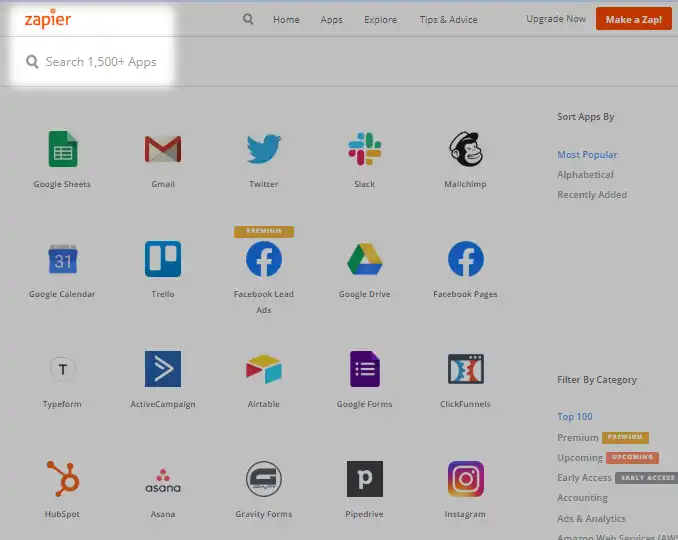The image size is (678, 540).
Task: Select the Airtable app icon
Action: 264,369
